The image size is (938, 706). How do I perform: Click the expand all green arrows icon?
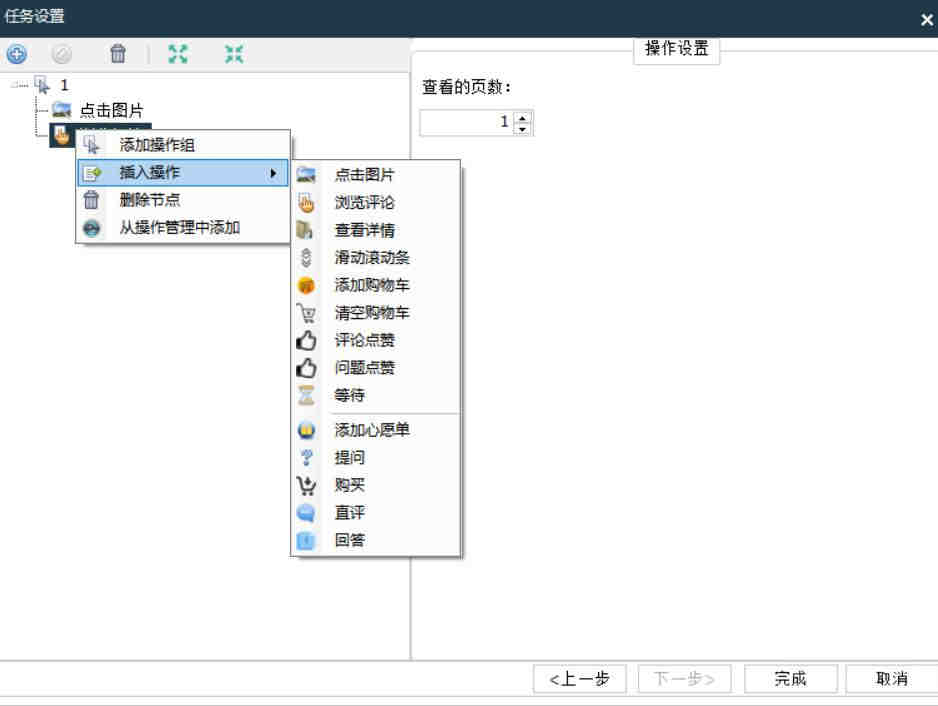pyautogui.click(x=178, y=54)
